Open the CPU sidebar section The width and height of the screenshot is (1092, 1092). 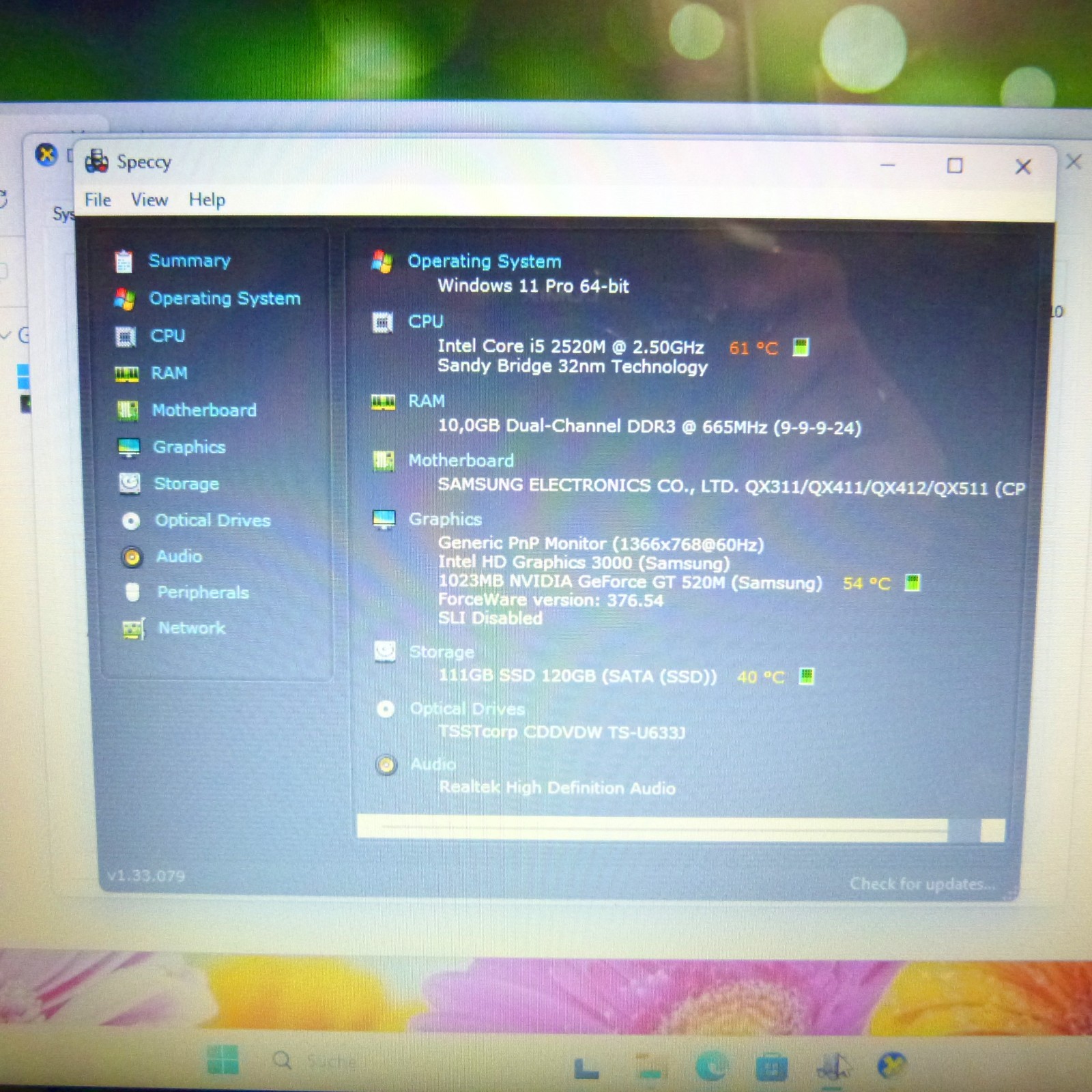click(x=167, y=336)
